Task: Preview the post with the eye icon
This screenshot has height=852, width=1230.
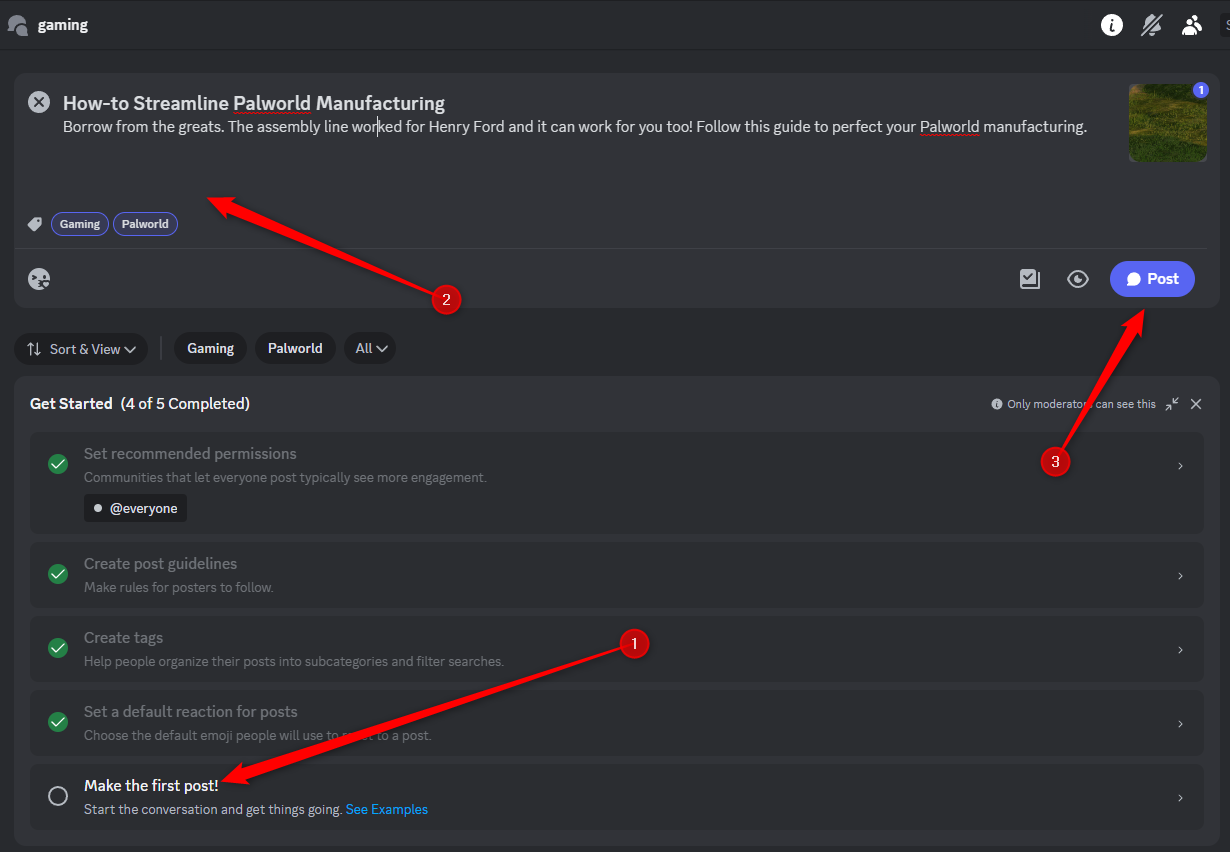Action: 1077,279
